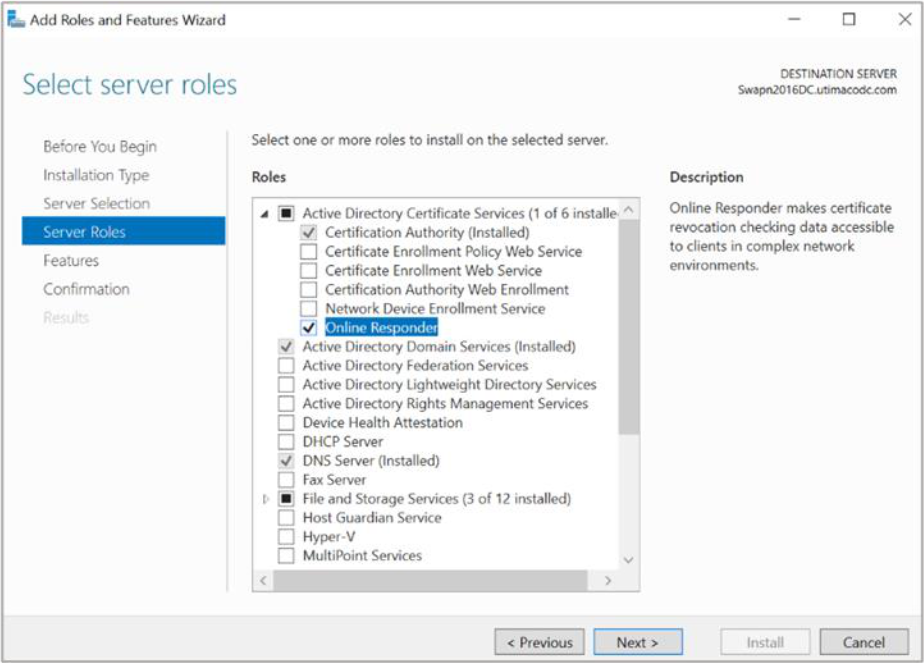The height and width of the screenshot is (663, 924).
Task: Uncheck the Online Responder checkbox
Action: [x=309, y=328]
